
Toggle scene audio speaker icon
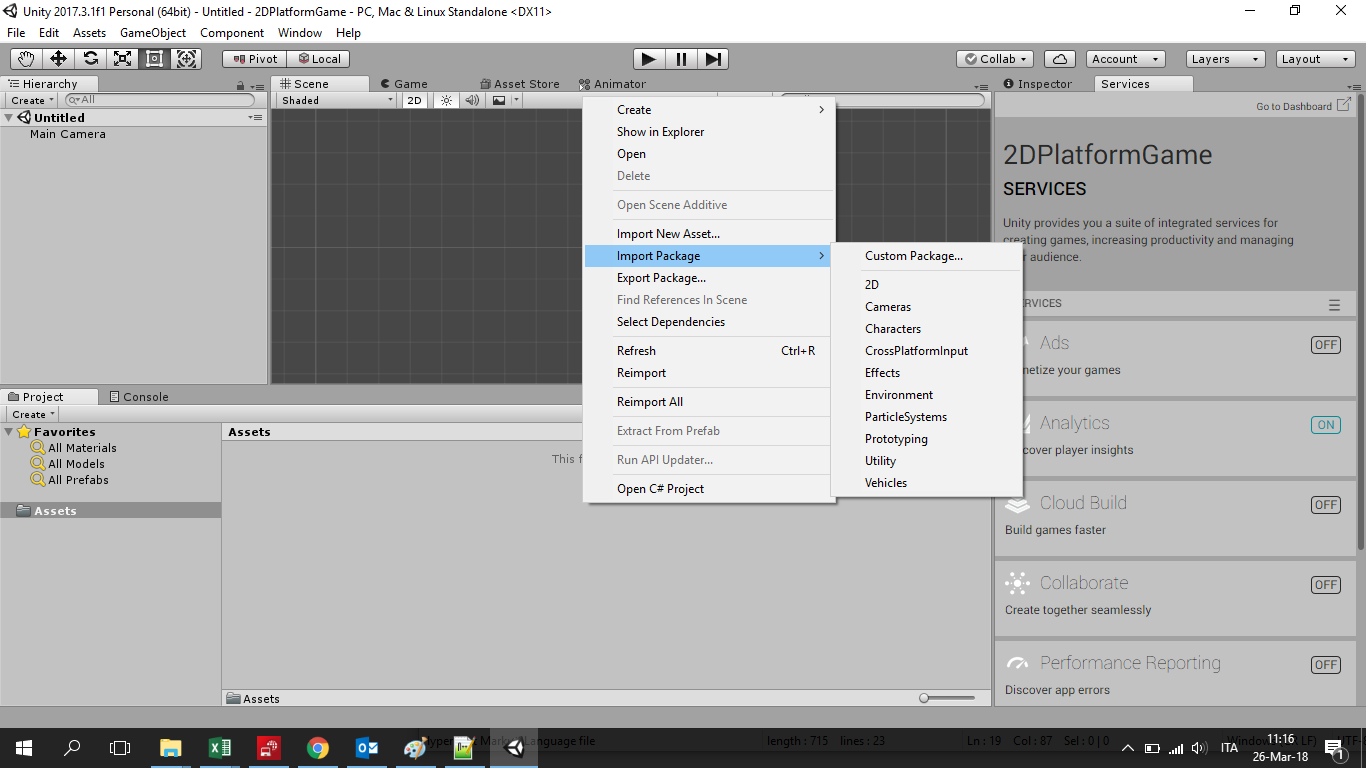click(472, 100)
